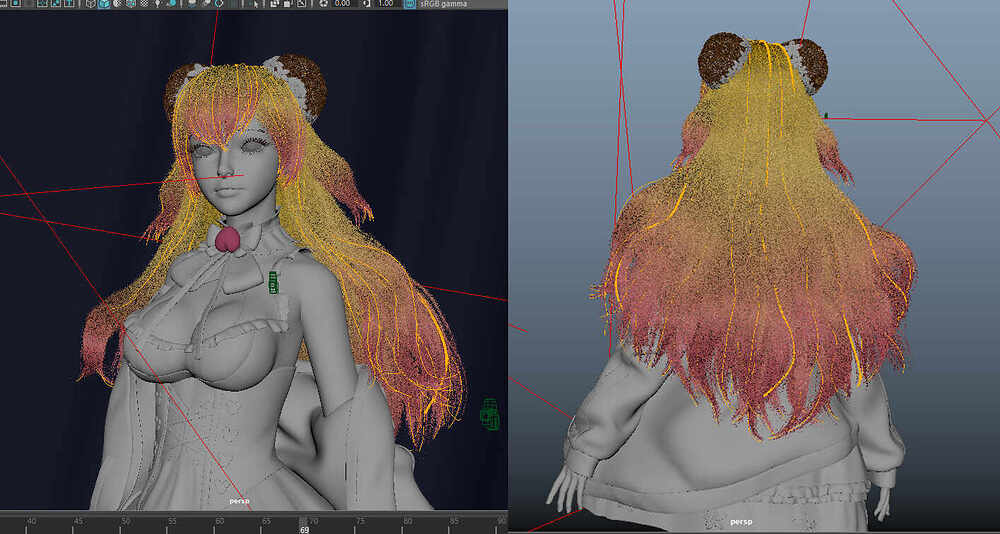This screenshot has width=1000, height=534.
Task: Click frame 75 on the timeline
Action: click(360, 521)
